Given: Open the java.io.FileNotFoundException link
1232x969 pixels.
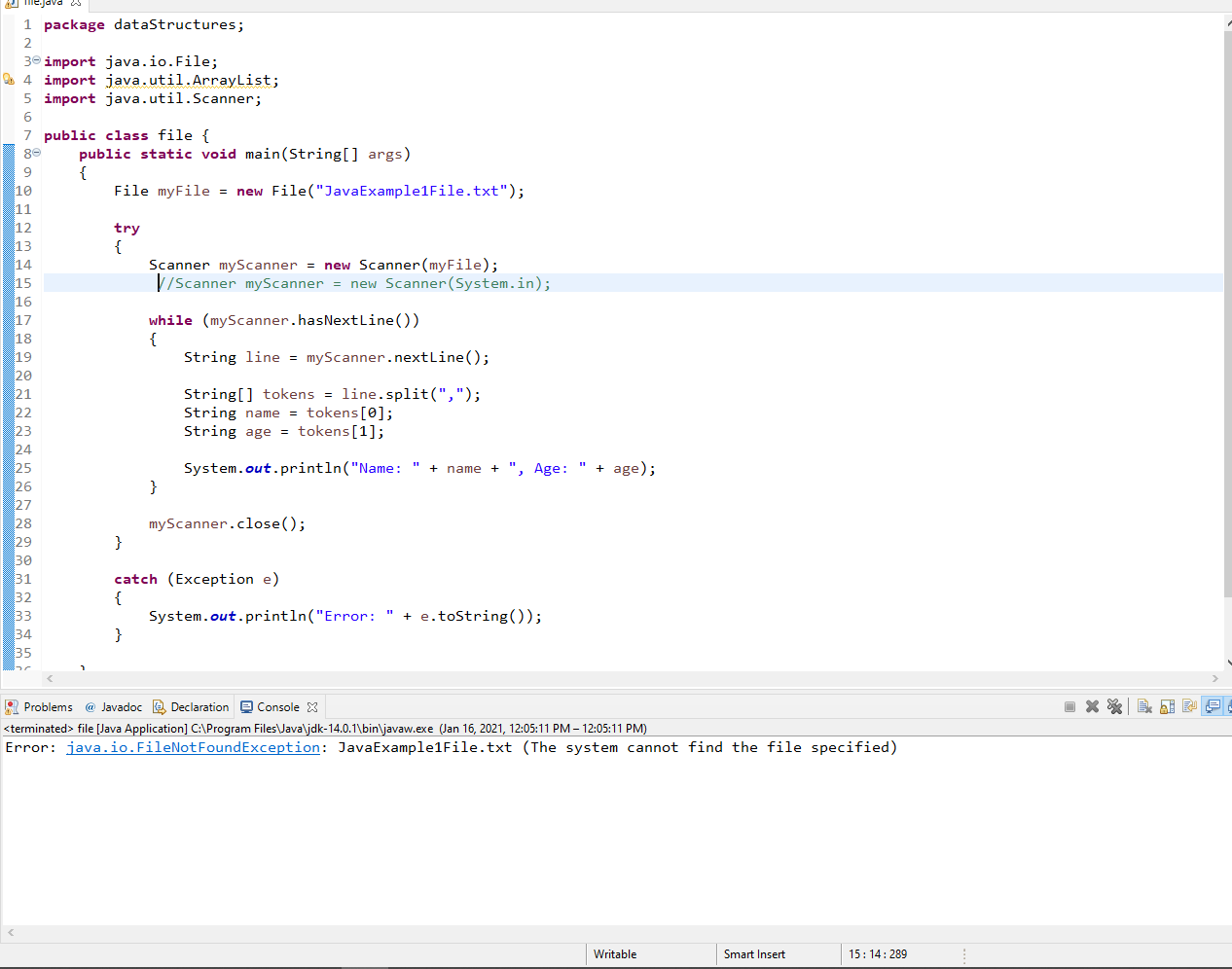Looking at the screenshot, I should tap(193, 747).
